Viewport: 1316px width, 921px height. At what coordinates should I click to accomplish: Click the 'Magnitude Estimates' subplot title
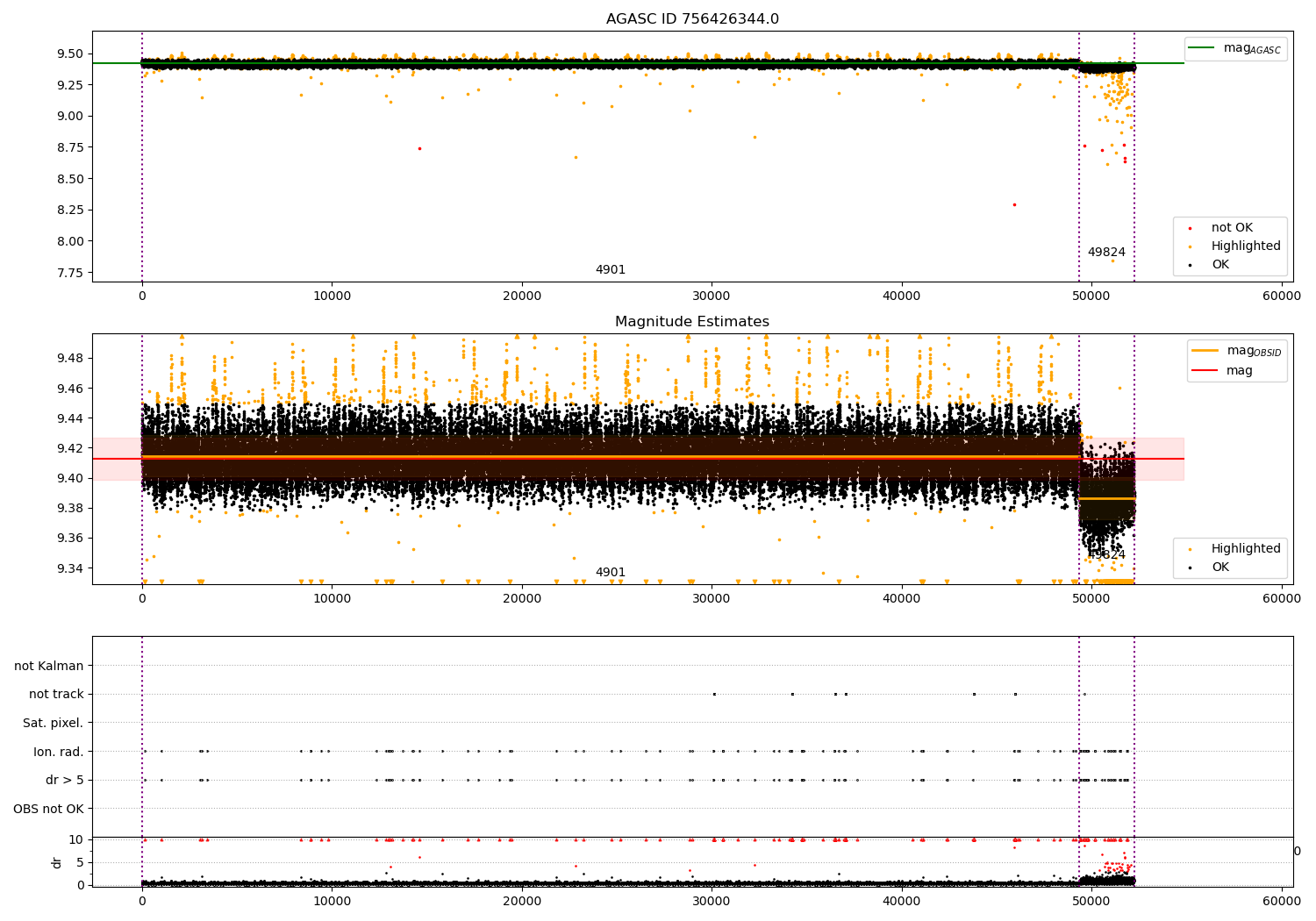[x=692, y=322]
